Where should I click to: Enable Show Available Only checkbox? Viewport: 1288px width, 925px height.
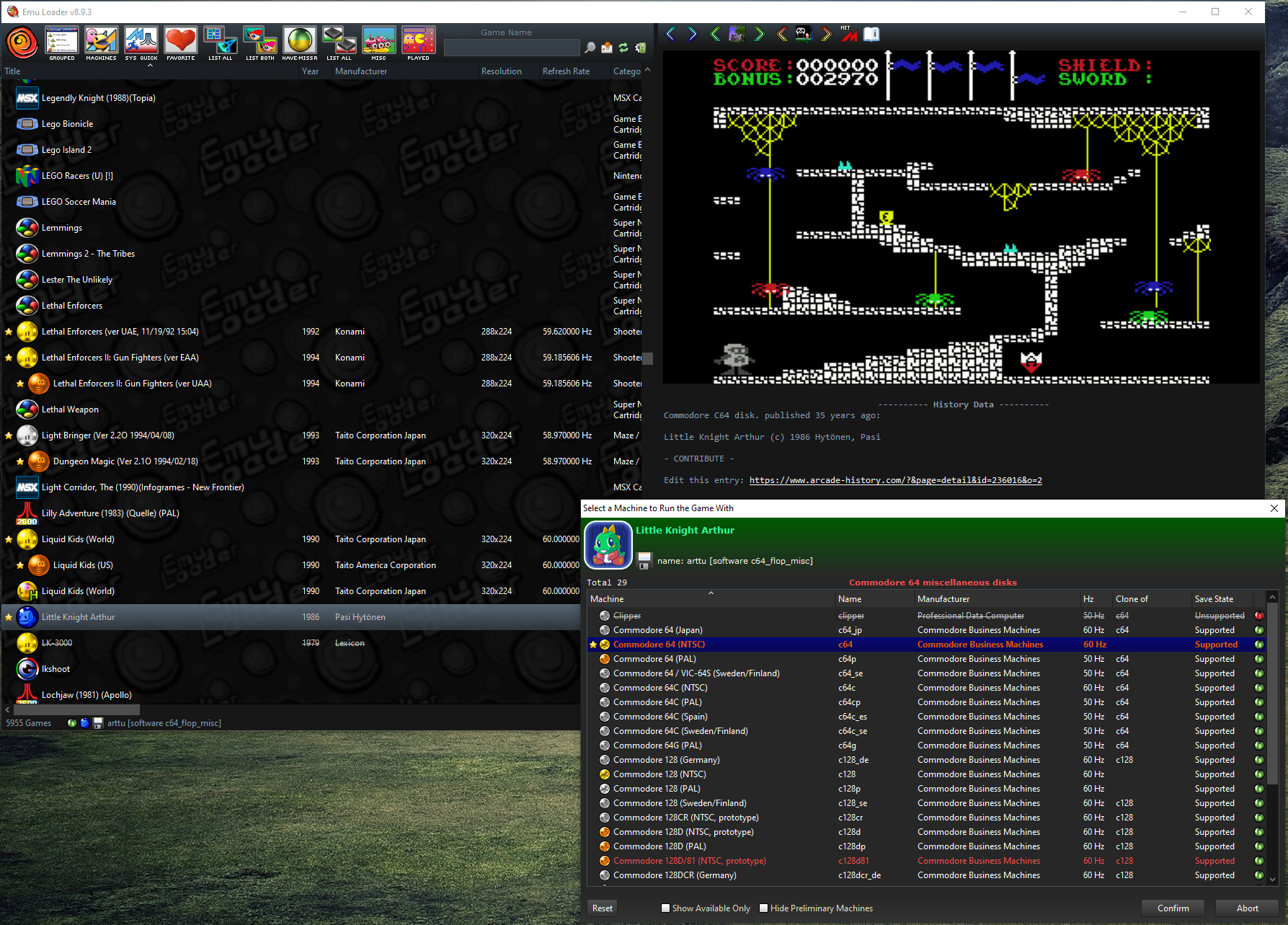click(666, 908)
